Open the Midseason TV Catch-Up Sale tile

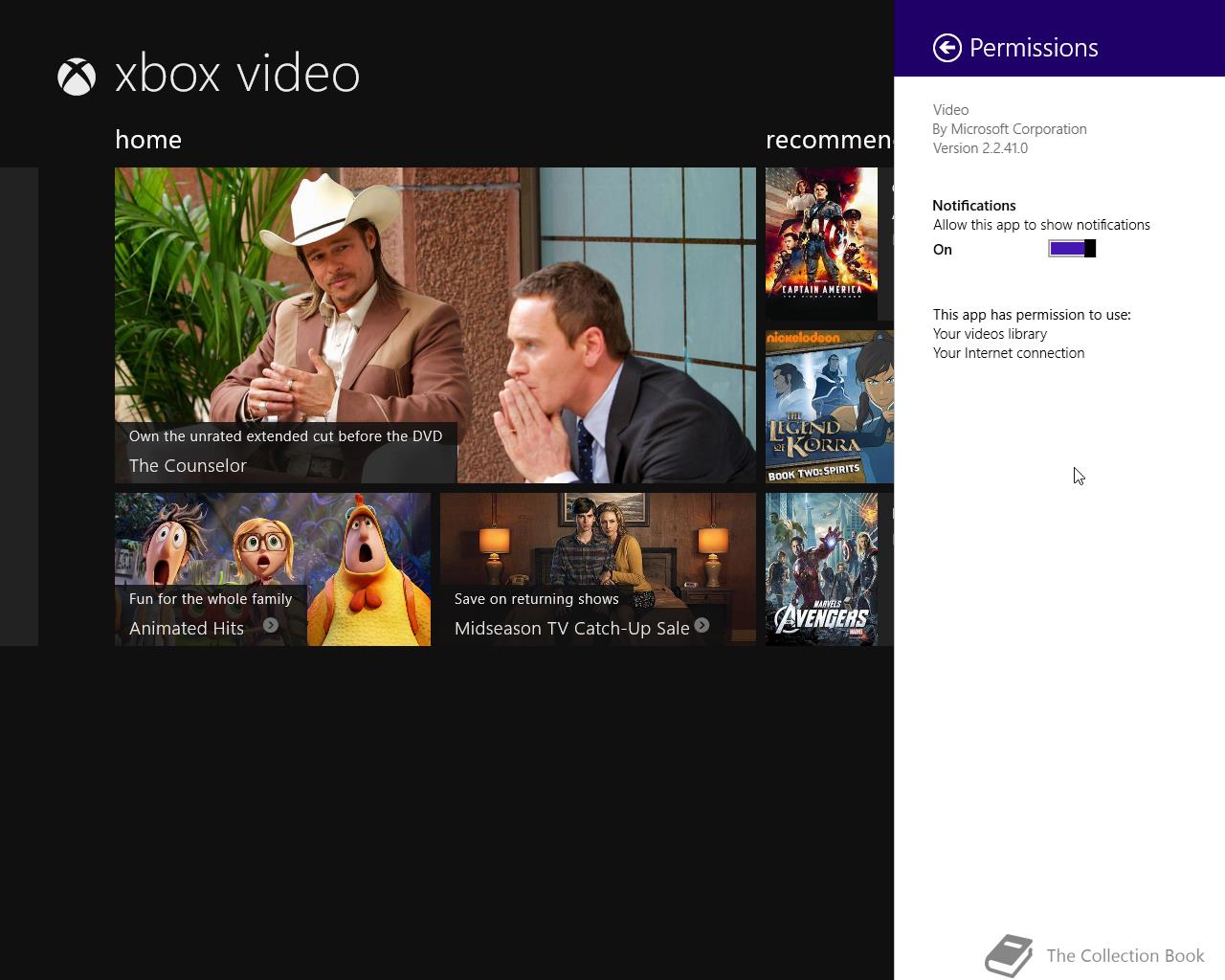tap(598, 569)
